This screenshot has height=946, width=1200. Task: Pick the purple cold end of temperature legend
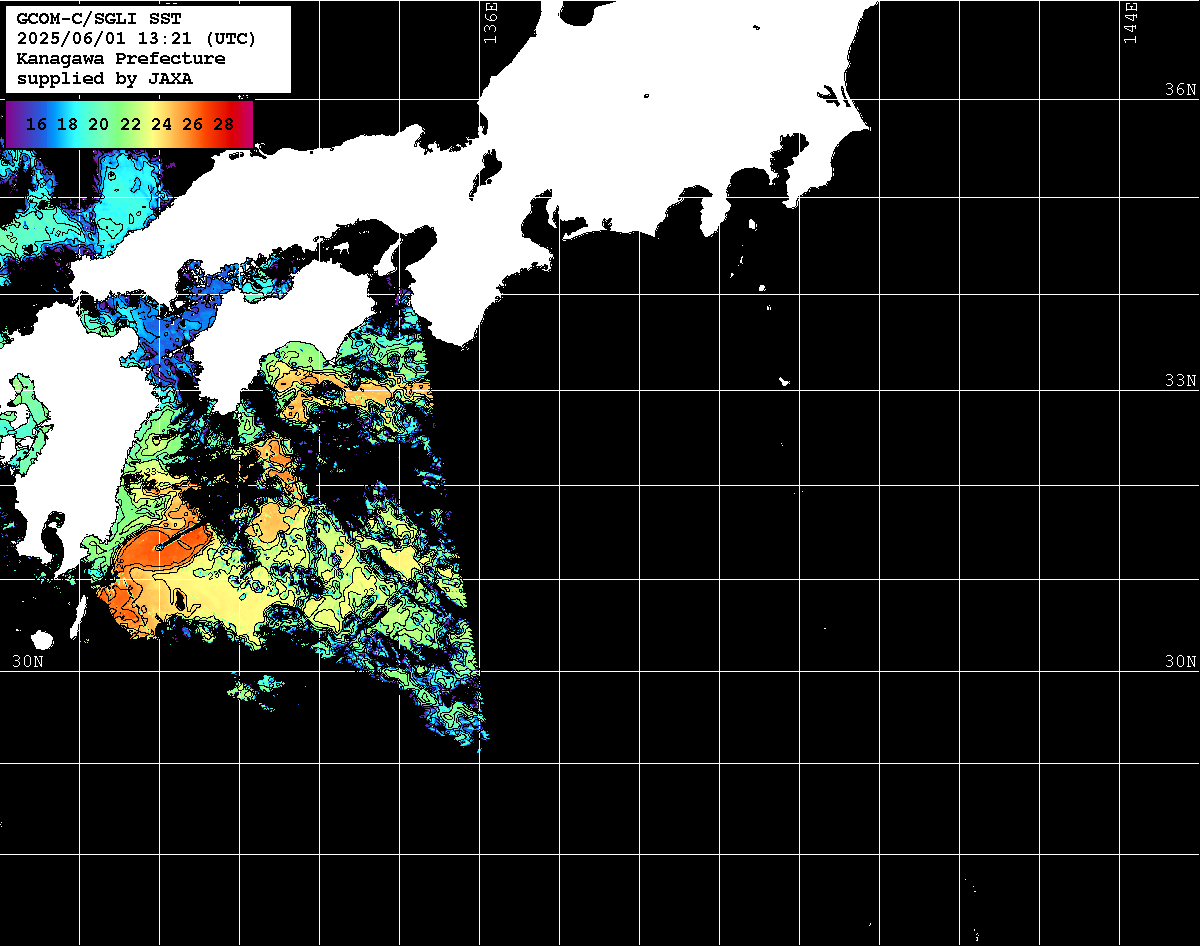pos(13,124)
